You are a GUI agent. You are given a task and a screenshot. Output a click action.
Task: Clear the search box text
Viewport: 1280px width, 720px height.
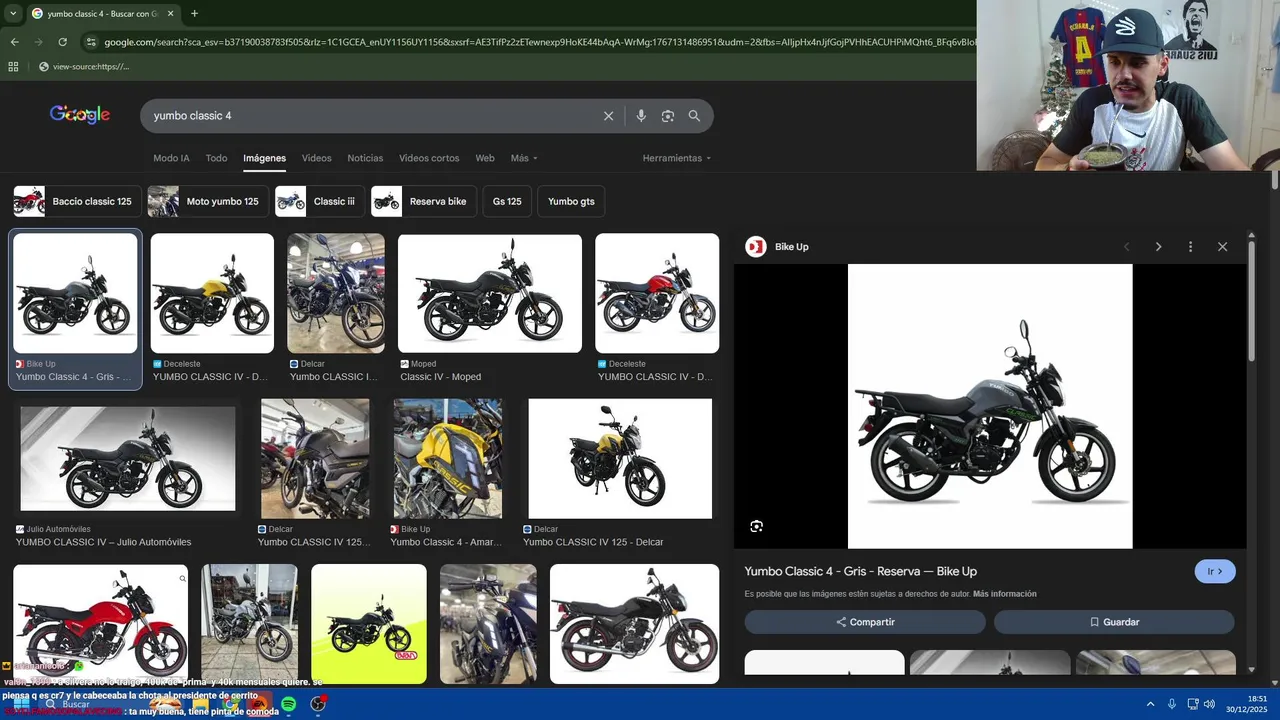tap(608, 116)
